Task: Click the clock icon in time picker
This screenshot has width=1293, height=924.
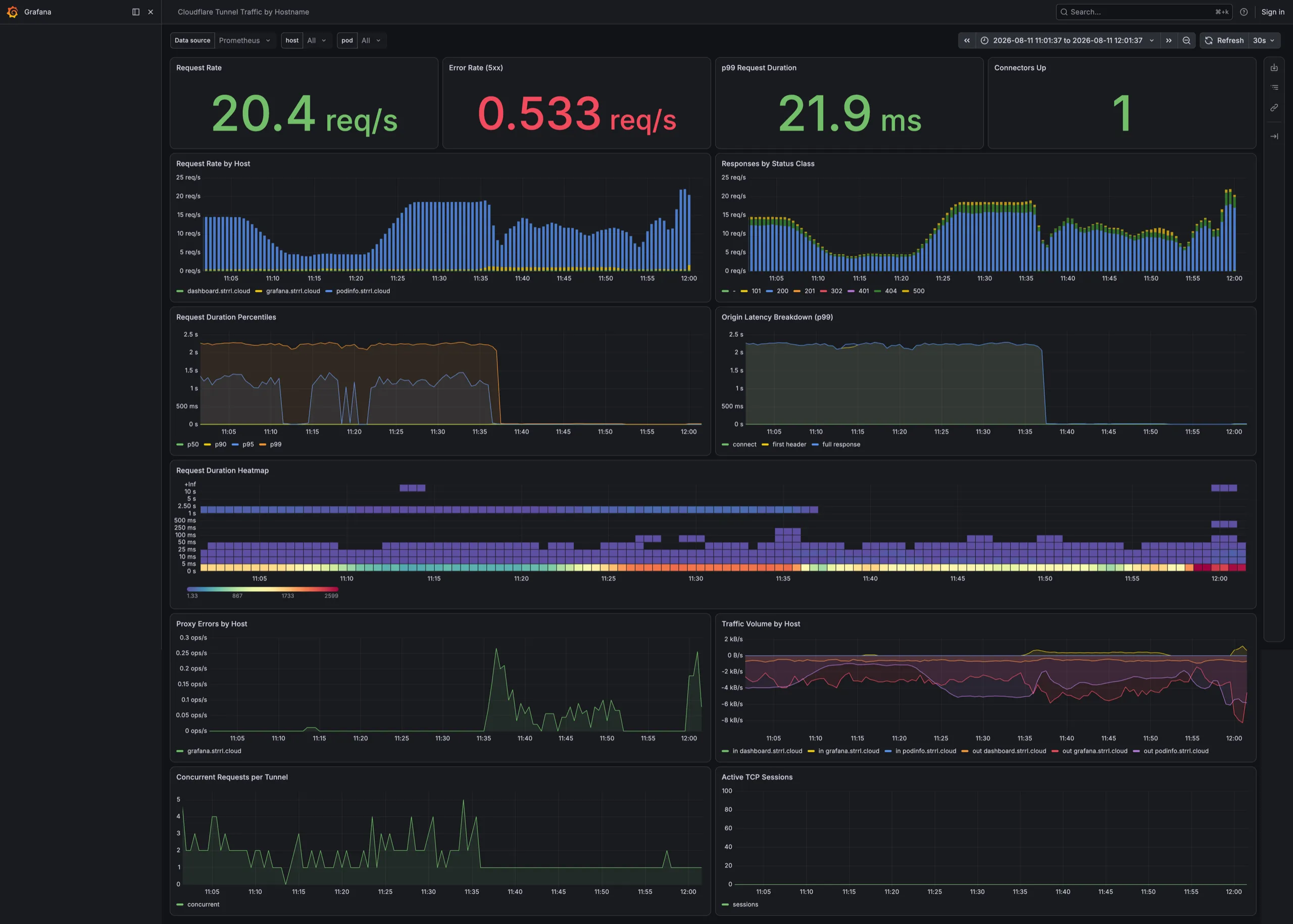Action: [984, 40]
